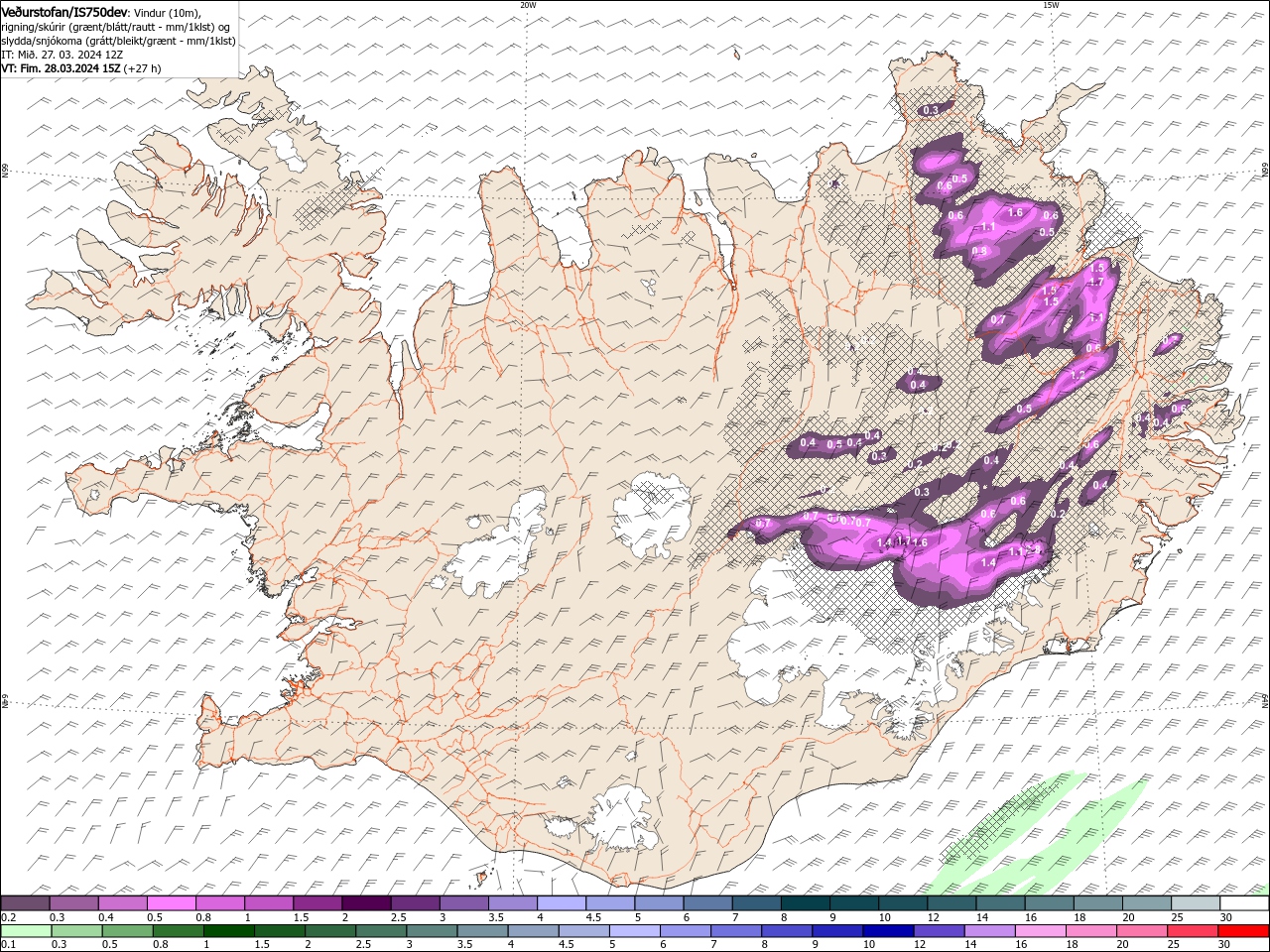1270x952 pixels.
Task: Pick upper legend swatch between 25 and 30
Action: pos(1196,903)
